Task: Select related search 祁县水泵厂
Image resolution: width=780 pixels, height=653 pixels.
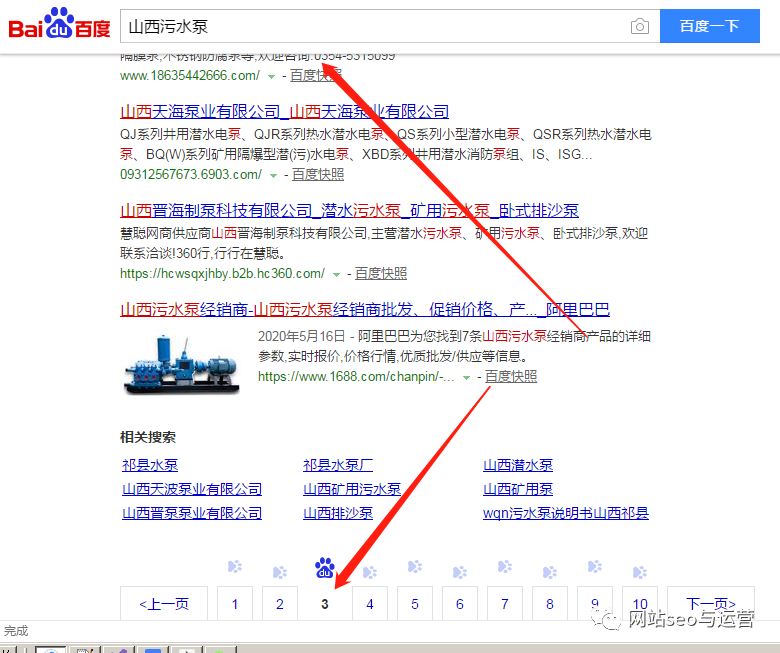Action: pyautogui.click(x=338, y=465)
